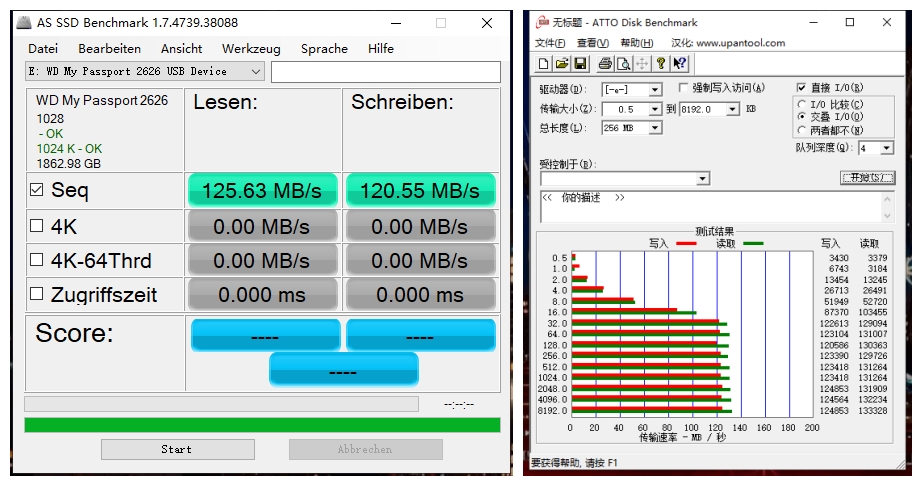The image size is (922, 486).
Task: Click the Zugriffszeit read result 0.000 ms
Action: 262,294
